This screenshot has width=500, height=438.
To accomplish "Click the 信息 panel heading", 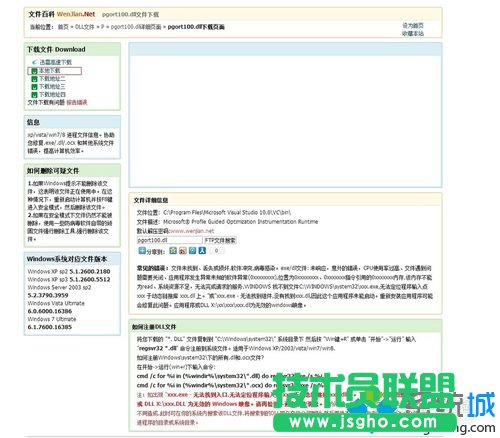I will click(33, 122).
